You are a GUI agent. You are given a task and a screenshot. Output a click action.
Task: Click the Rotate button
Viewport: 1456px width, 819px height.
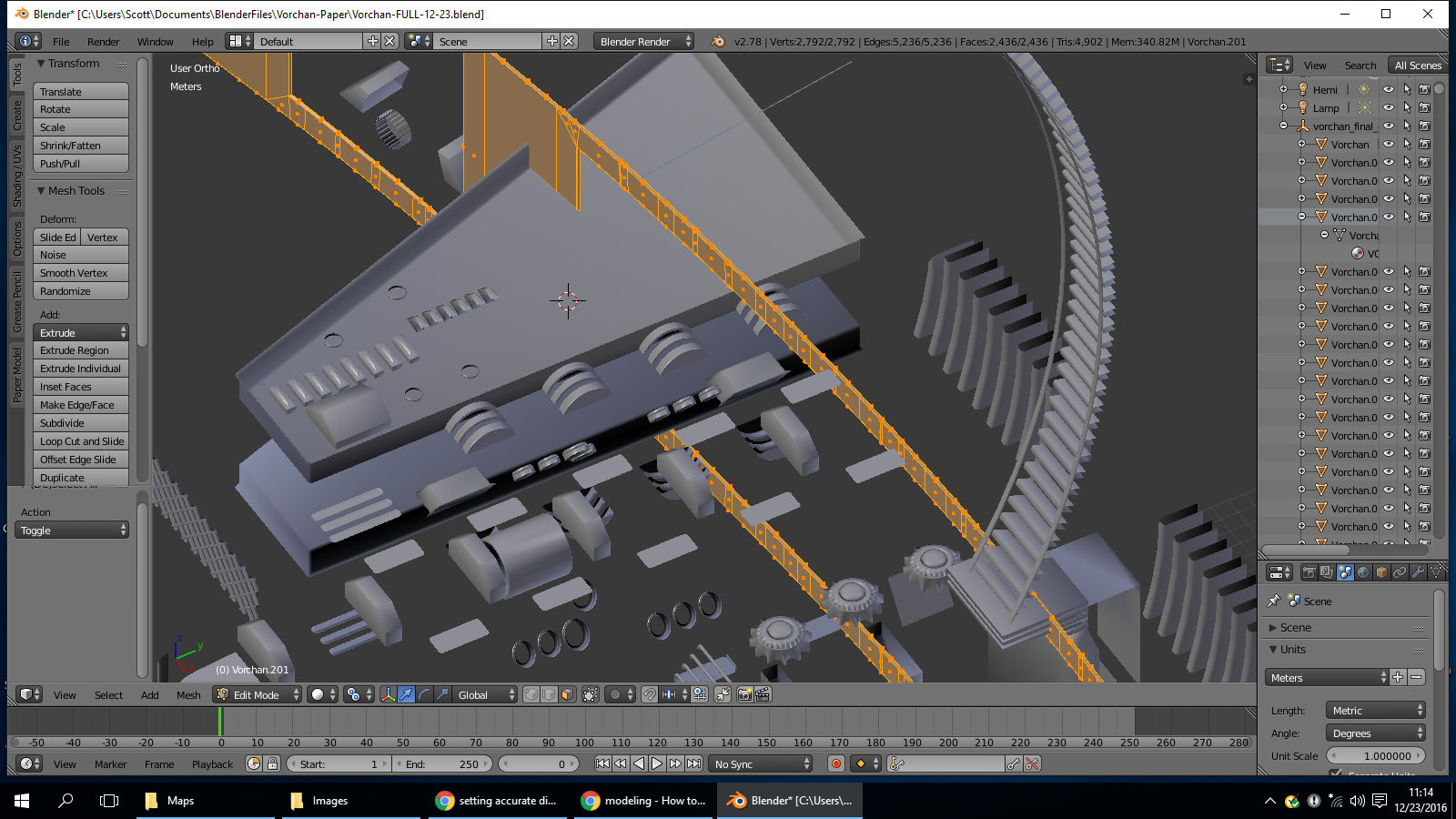[x=81, y=109]
